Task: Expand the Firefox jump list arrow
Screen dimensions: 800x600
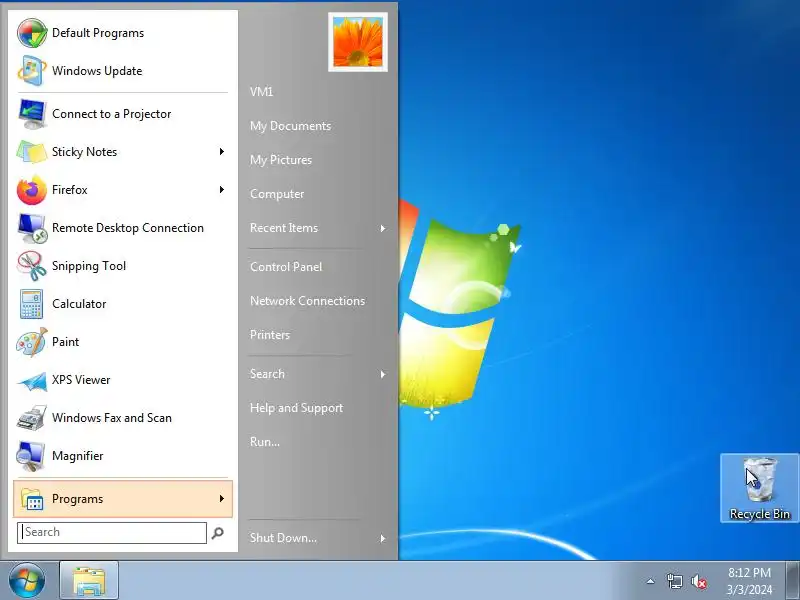Action: coord(221,190)
